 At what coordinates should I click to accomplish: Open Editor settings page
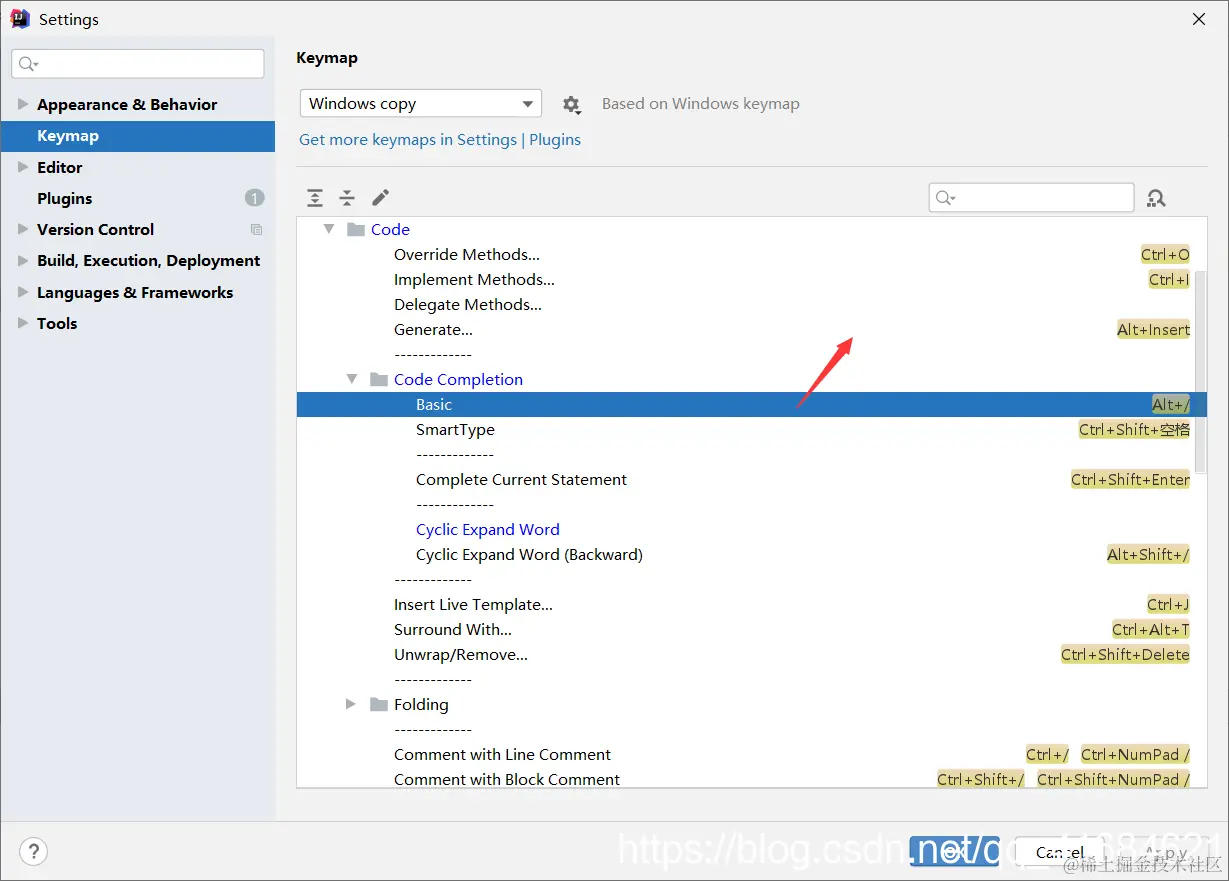60,167
